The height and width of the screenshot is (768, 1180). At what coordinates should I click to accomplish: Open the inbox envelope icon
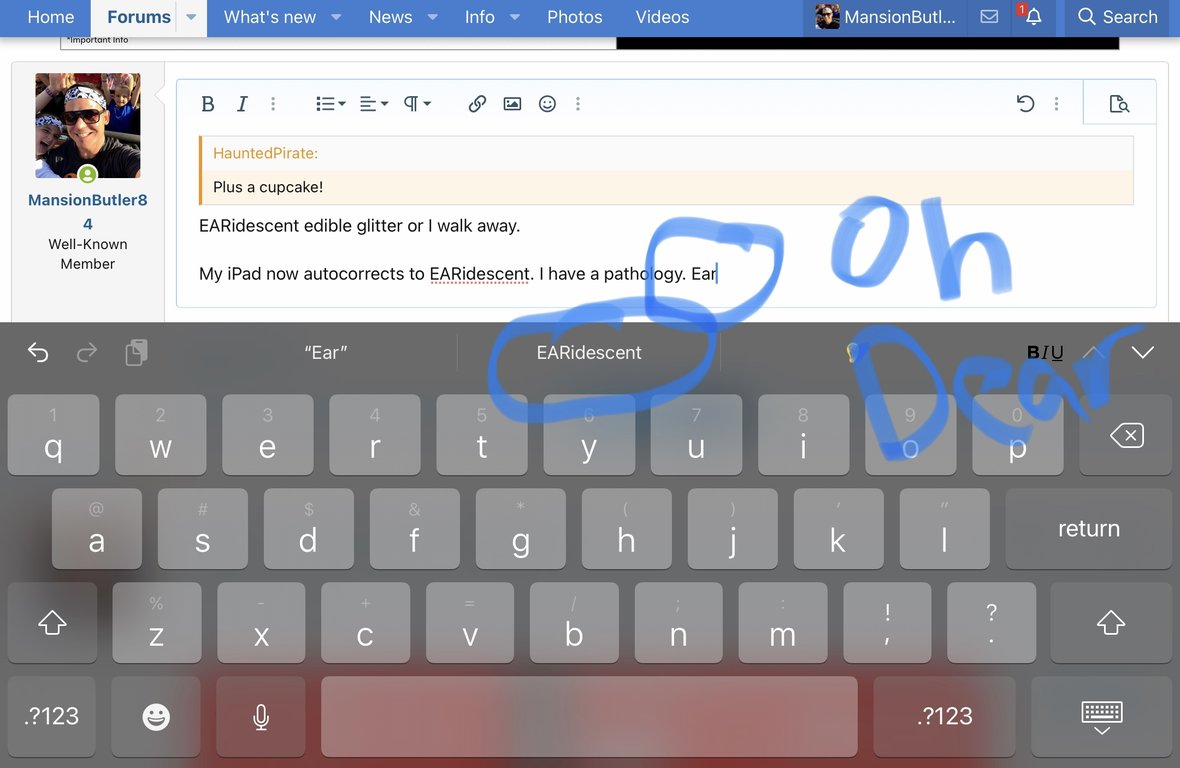tap(989, 17)
